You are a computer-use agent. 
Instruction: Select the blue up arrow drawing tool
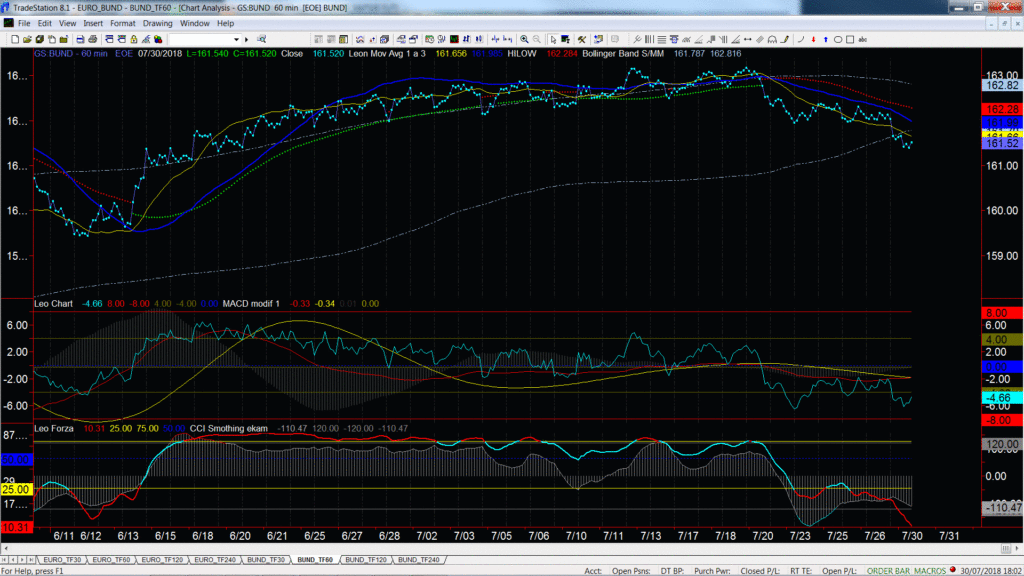(x=825, y=39)
